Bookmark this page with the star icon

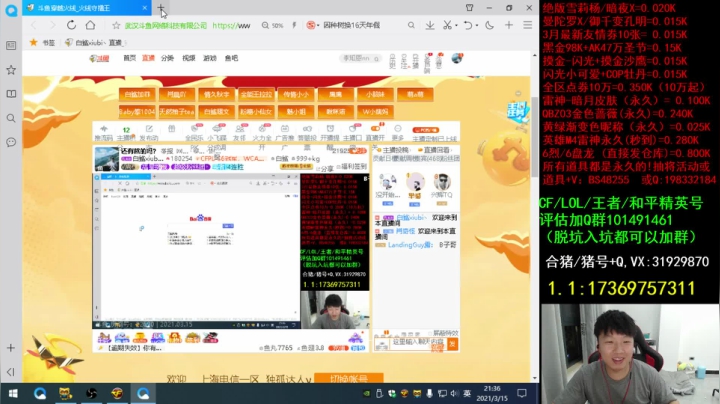(x=116, y=25)
